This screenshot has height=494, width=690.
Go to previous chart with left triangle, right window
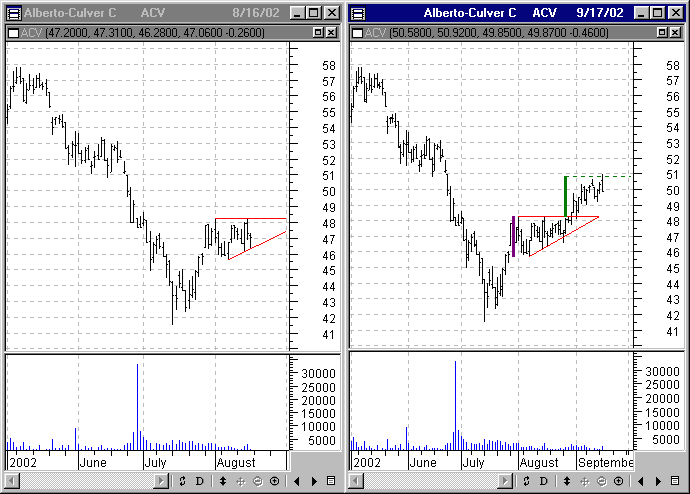tap(641, 481)
